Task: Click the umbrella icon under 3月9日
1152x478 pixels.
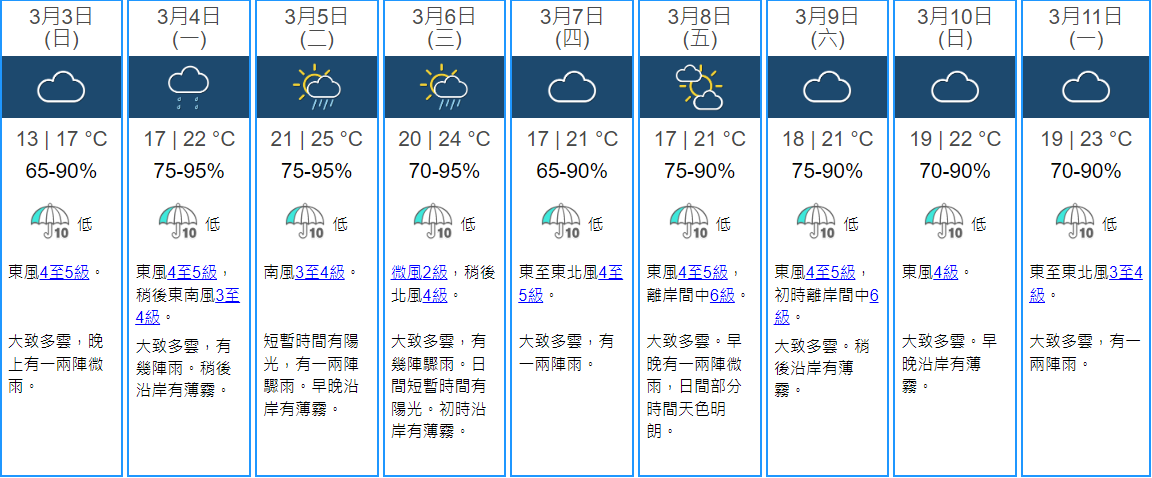Action: click(818, 223)
